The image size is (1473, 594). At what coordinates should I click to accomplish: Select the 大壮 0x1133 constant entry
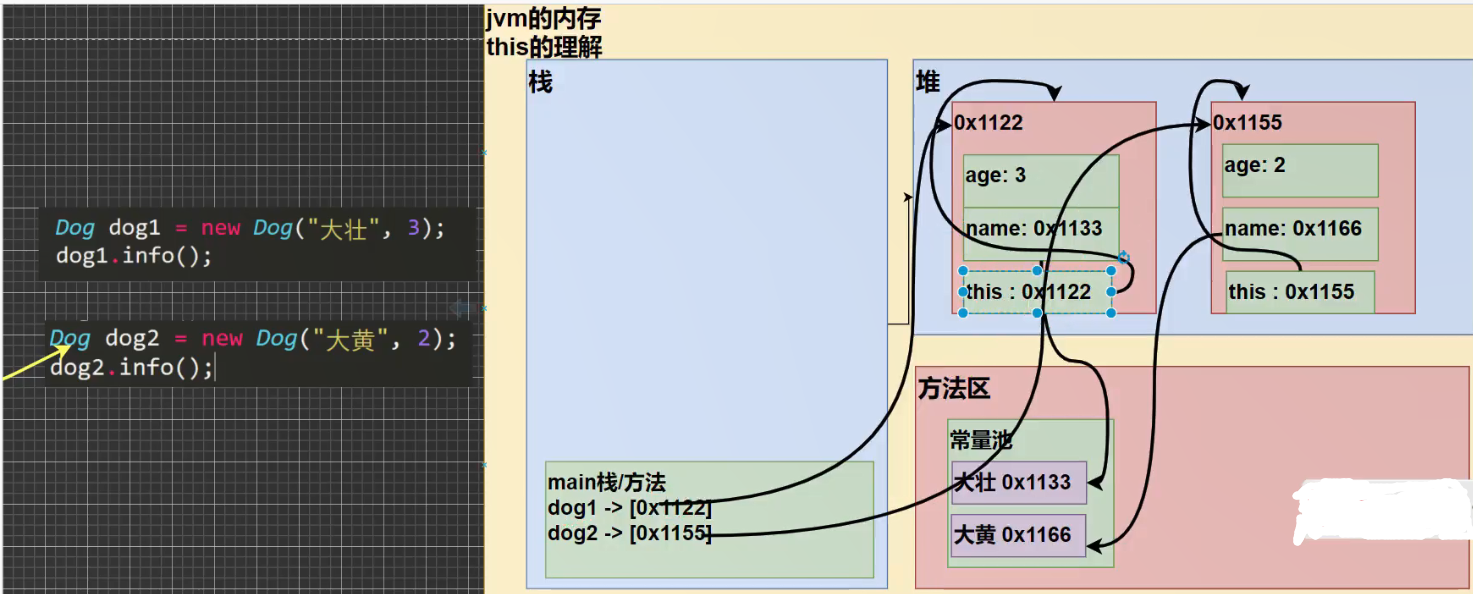pos(1016,484)
